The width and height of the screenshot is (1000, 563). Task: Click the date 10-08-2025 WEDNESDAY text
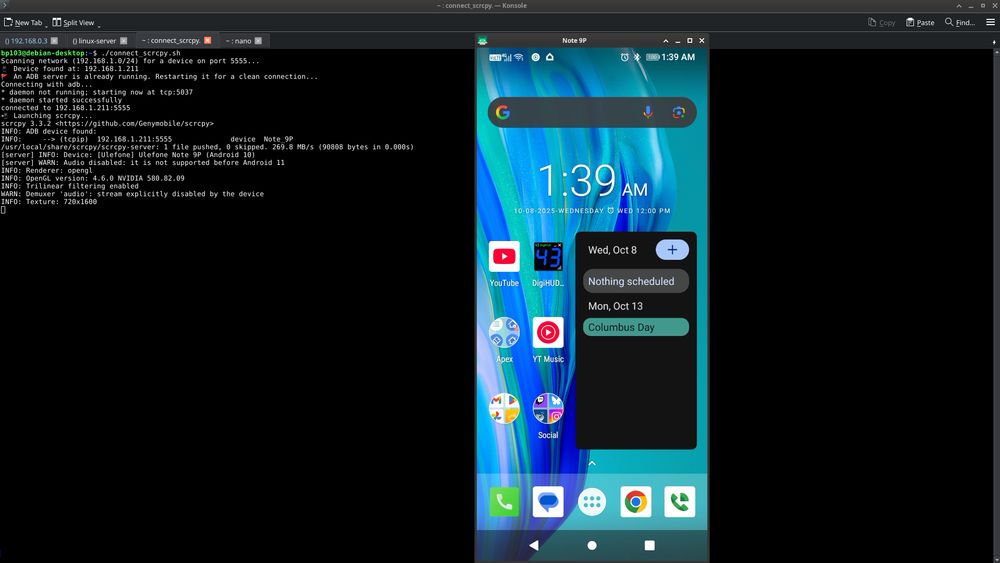pos(559,210)
